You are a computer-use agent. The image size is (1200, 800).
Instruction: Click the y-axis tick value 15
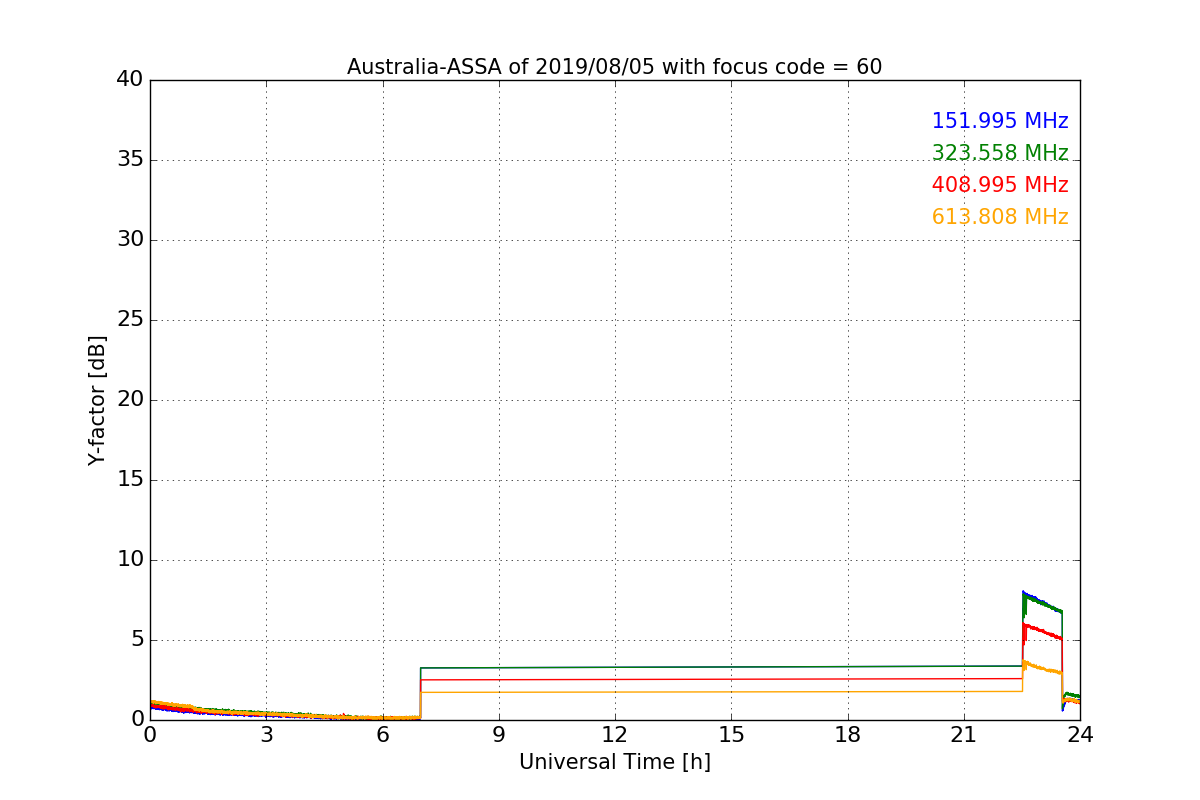pyautogui.click(x=130, y=480)
